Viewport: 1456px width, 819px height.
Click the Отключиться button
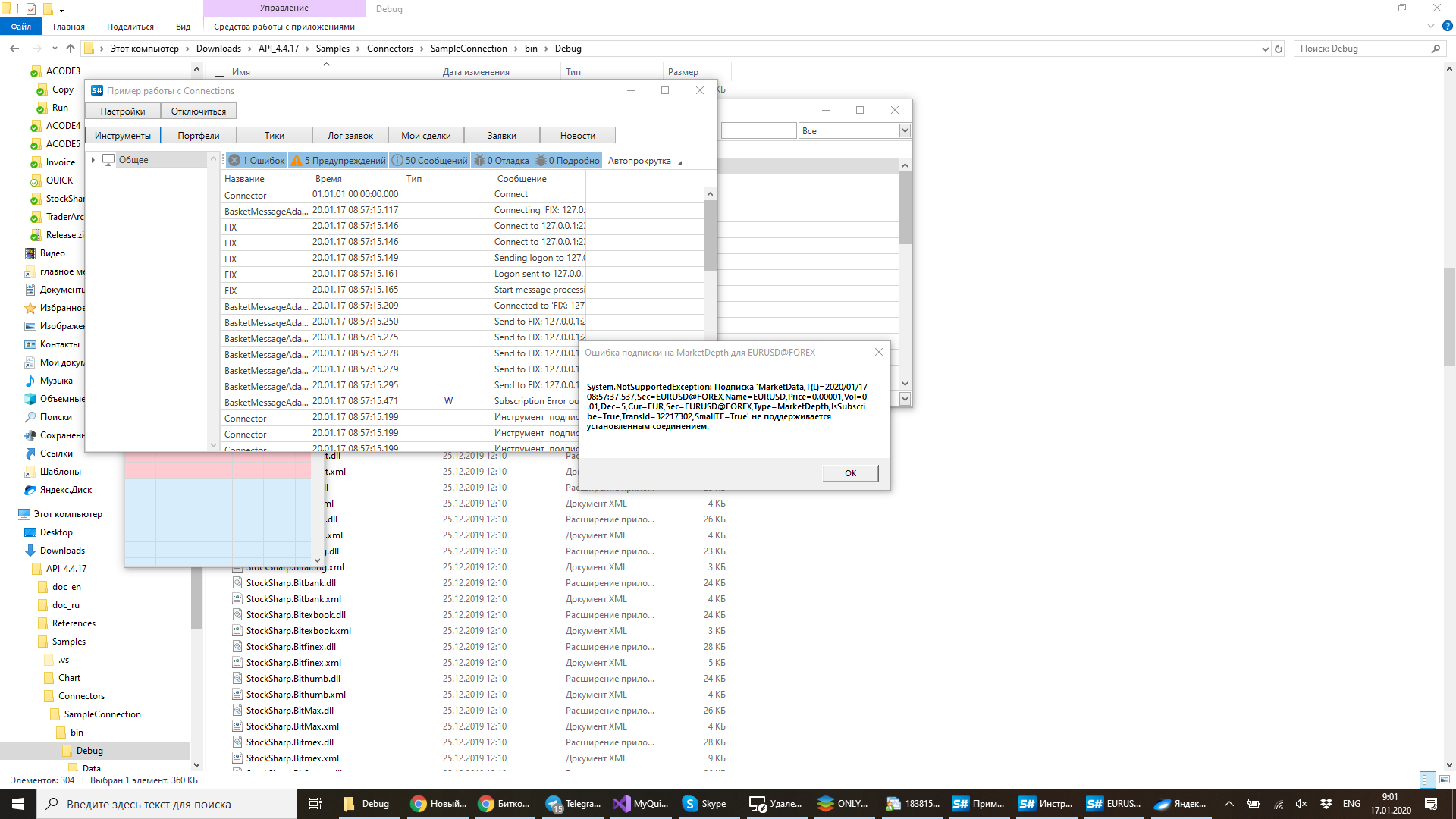click(x=199, y=111)
